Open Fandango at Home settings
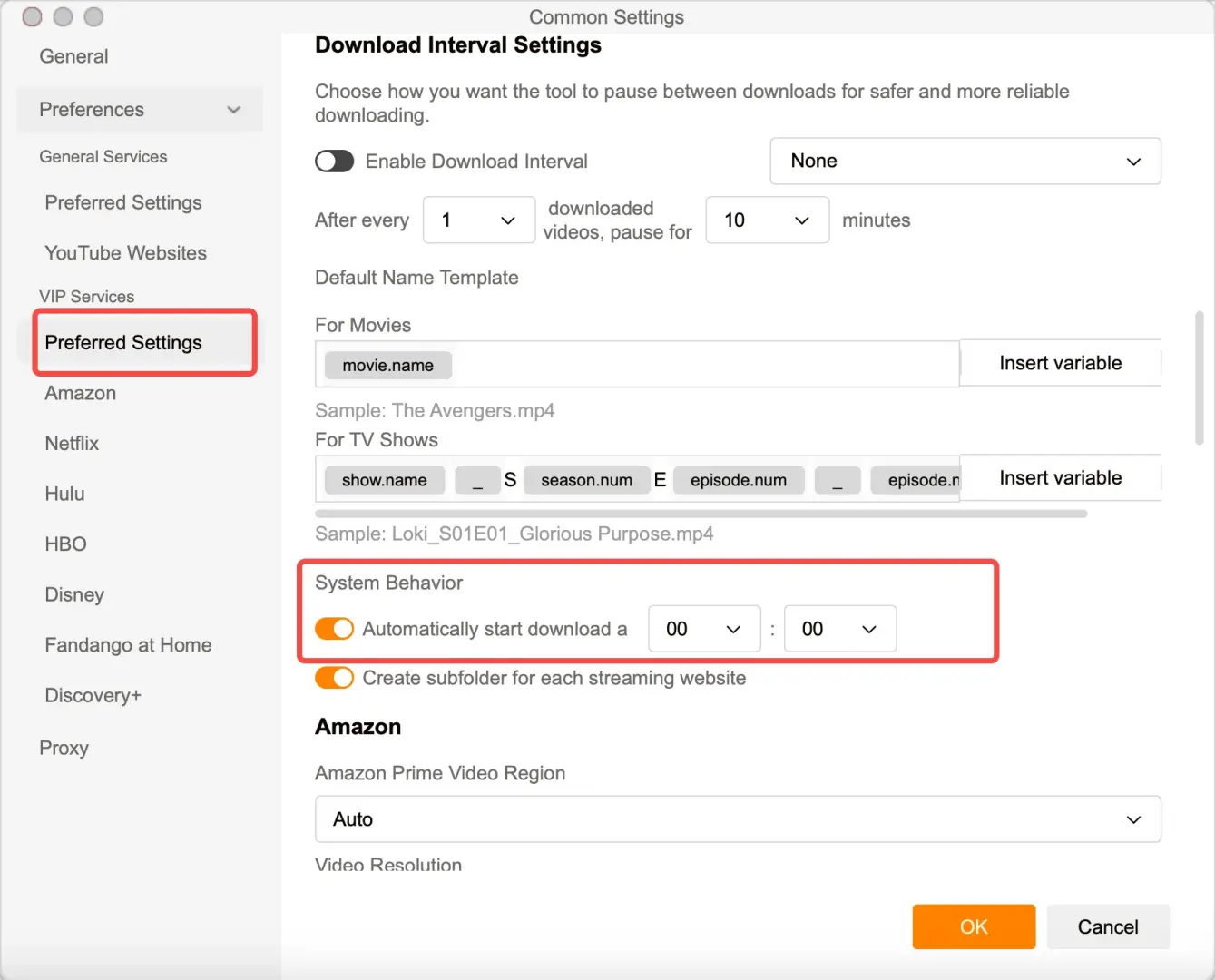 [128, 645]
